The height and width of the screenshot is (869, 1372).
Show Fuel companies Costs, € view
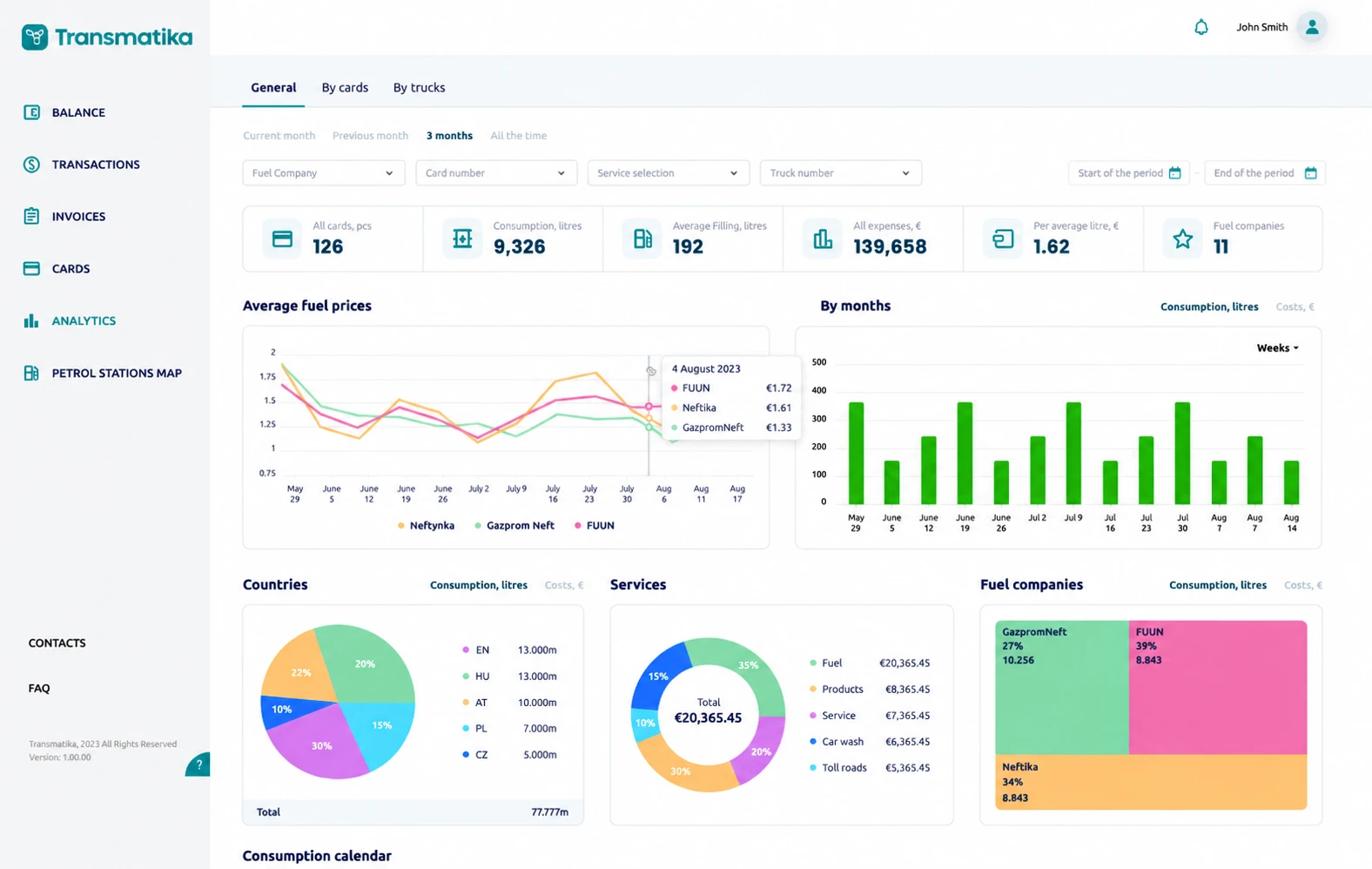click(x=1303, y=585)
